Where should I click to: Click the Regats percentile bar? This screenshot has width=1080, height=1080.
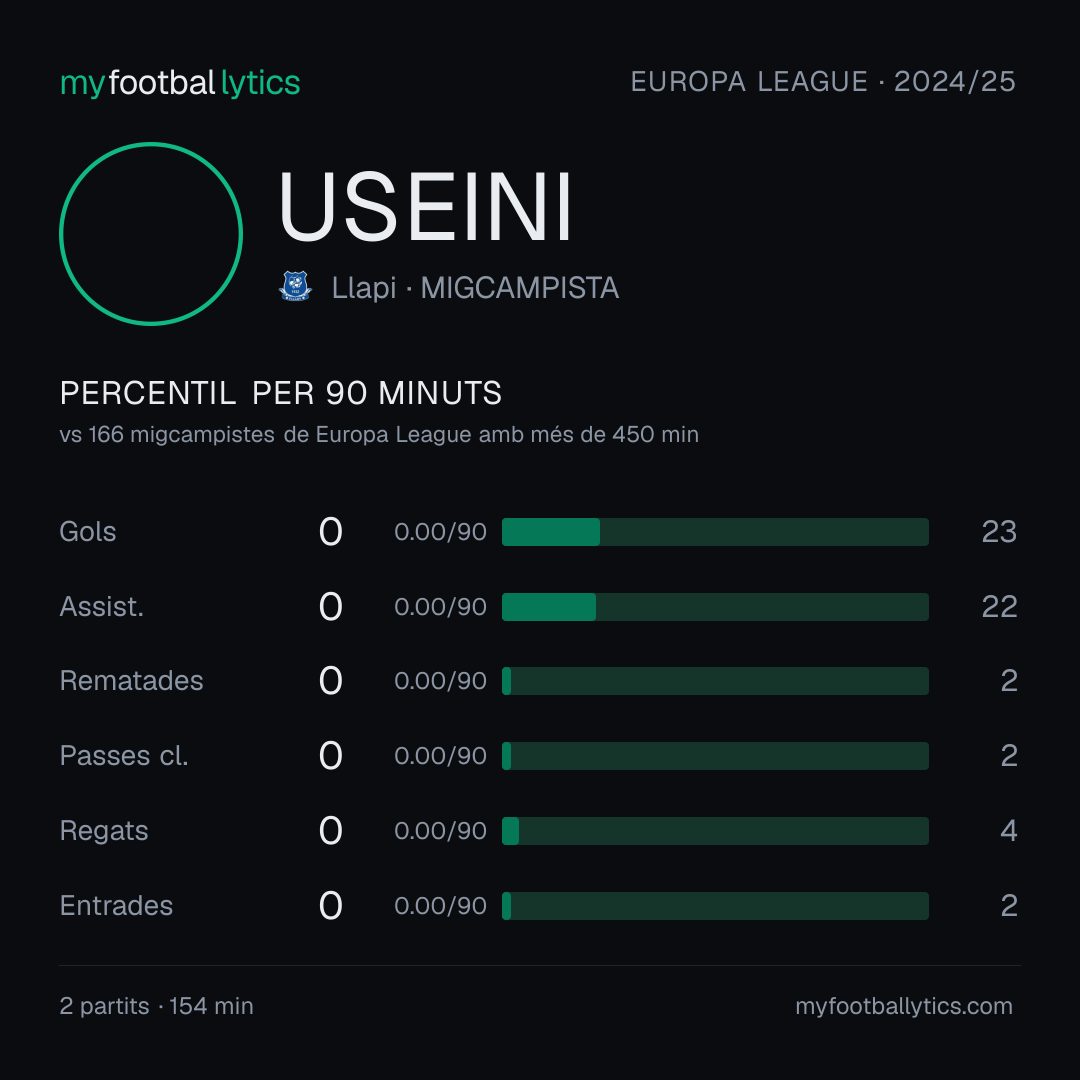click(715, 831)
